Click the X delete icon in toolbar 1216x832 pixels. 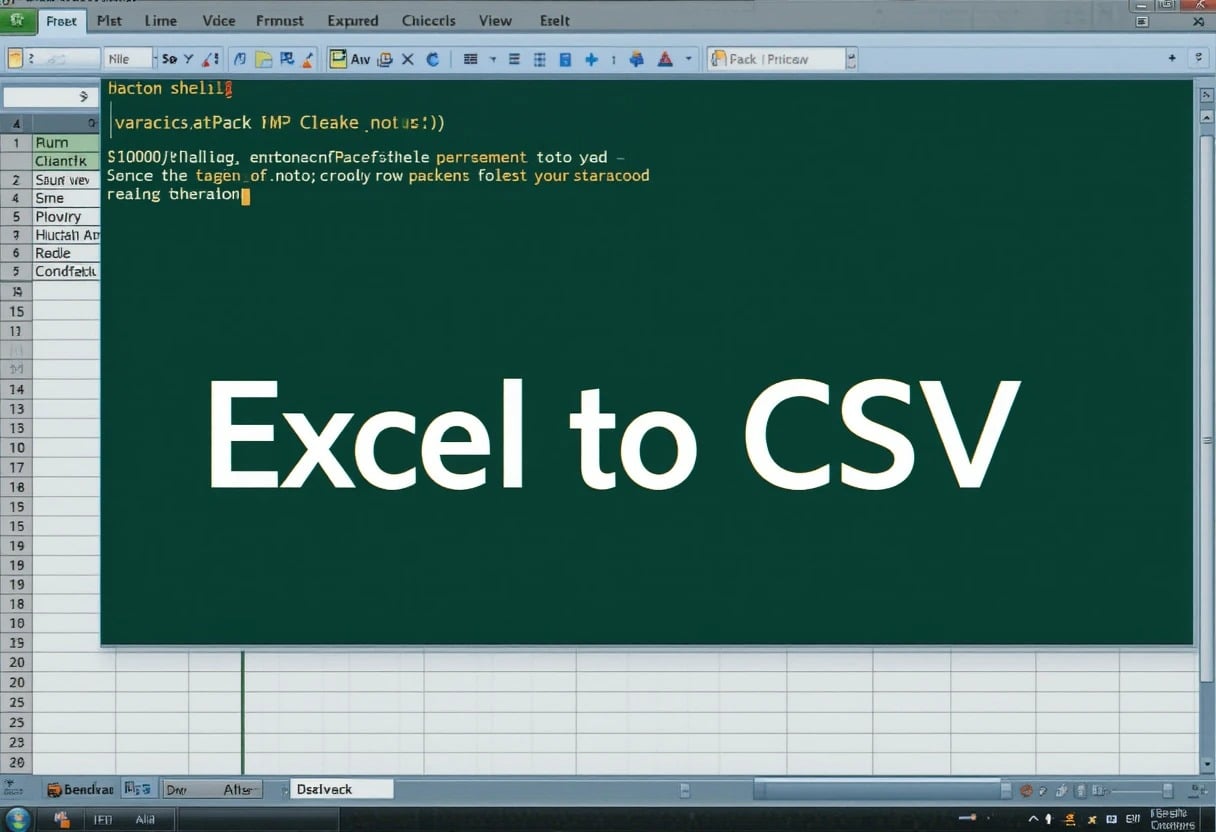408,59
